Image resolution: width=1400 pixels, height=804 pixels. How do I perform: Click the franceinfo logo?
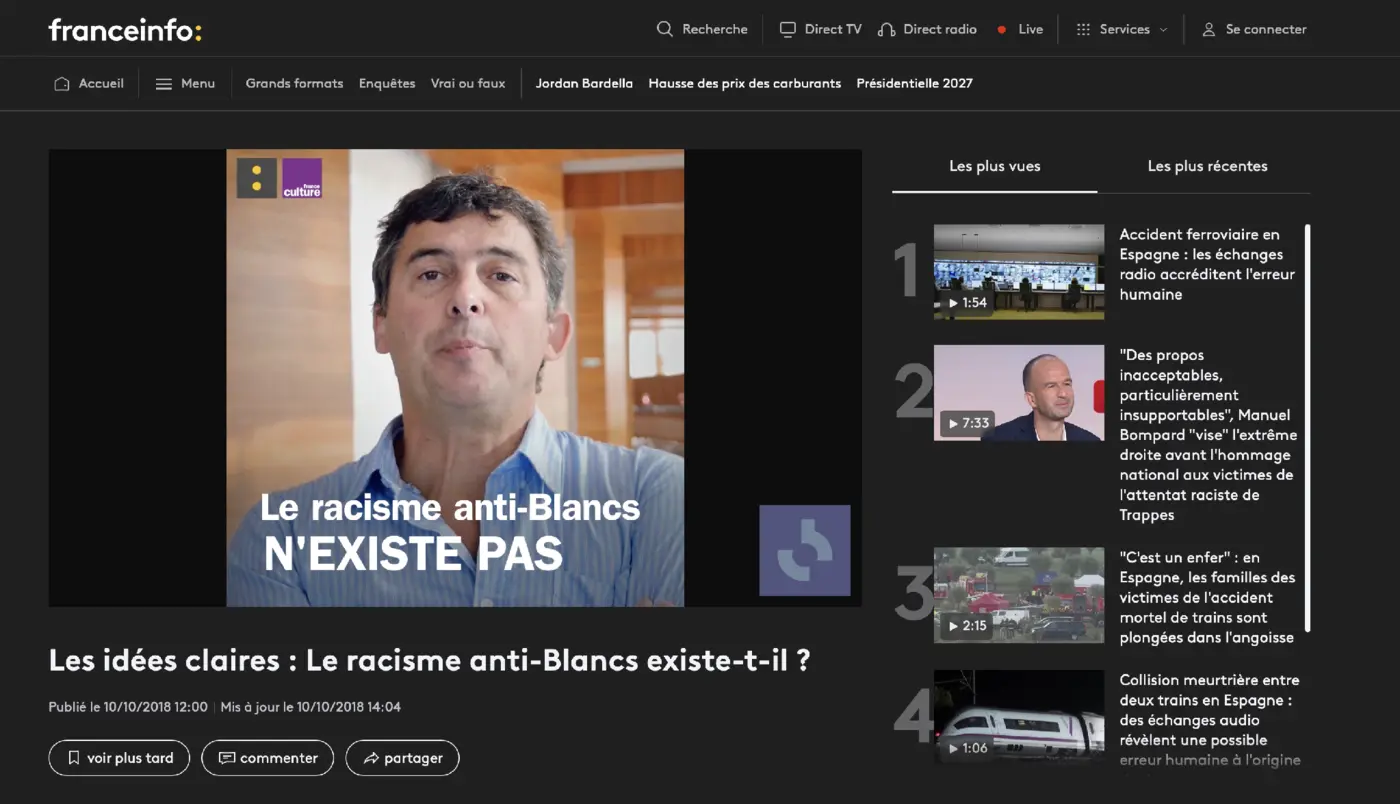click(125, 30)
